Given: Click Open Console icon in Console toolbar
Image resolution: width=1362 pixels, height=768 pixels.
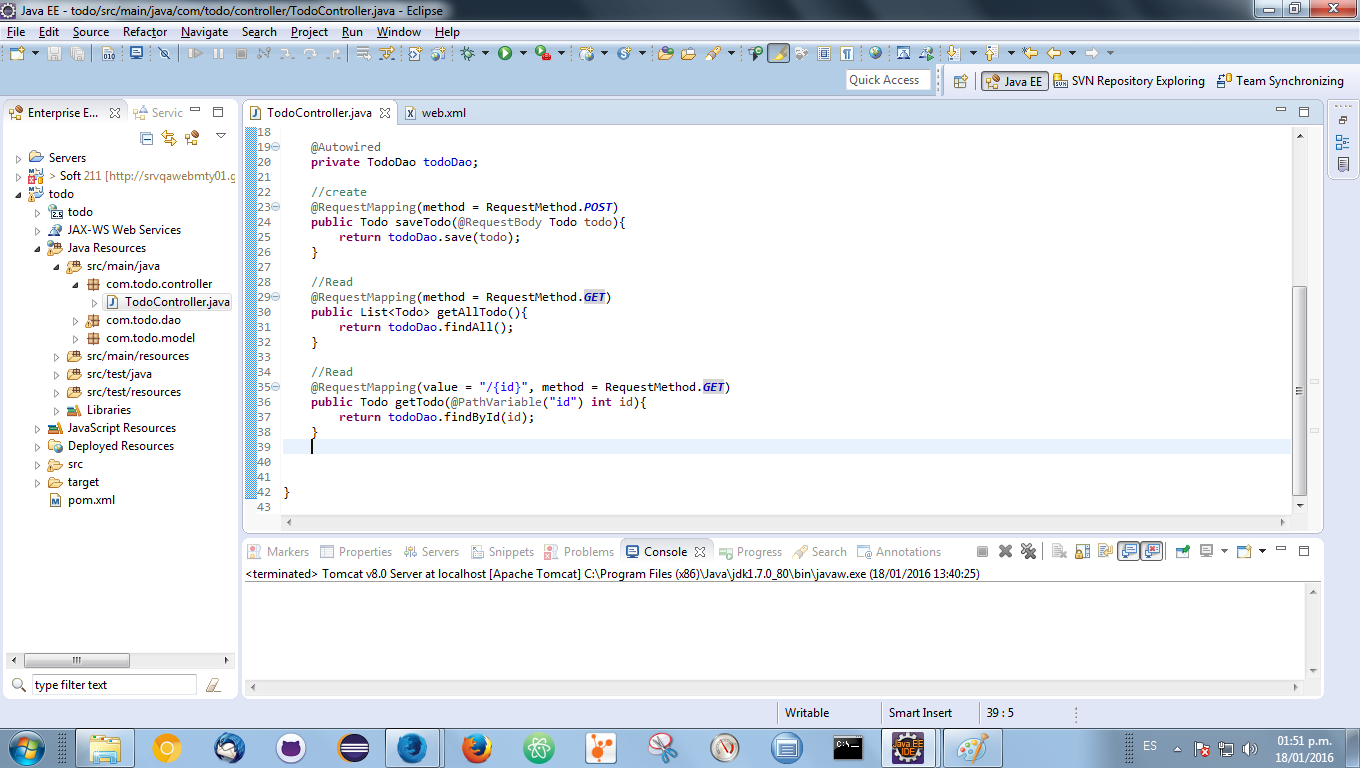Looking at the screenshot, I should point(1244,551).
